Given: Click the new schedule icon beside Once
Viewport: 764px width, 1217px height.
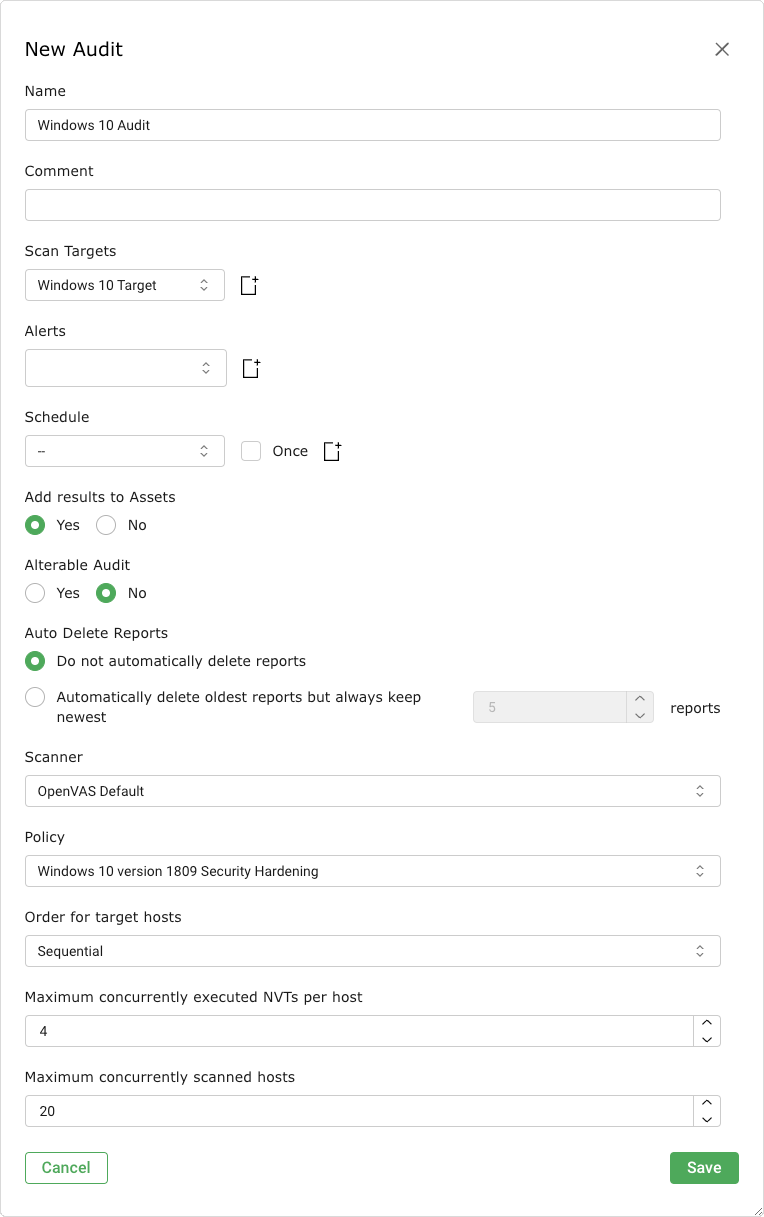Looking at the screenshot, I should (x=333, y=452).
